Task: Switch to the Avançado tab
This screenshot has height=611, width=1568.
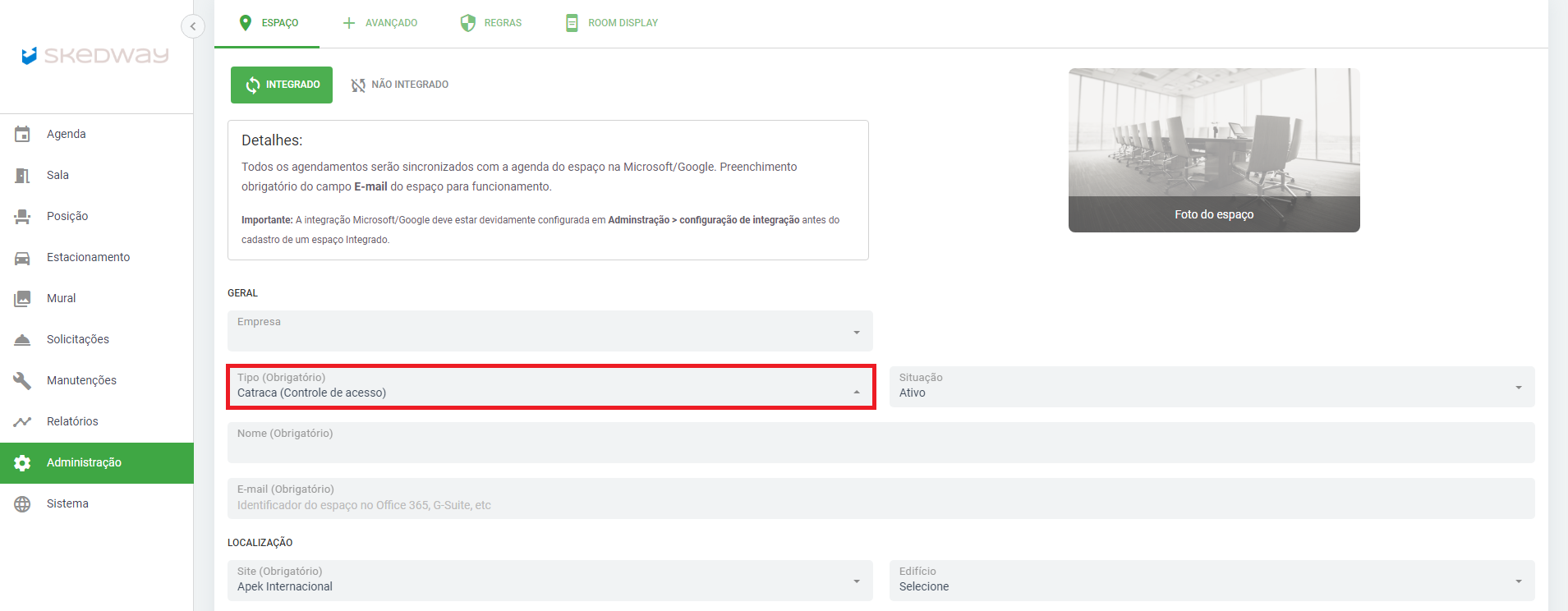Action: [x=380, y=23]
